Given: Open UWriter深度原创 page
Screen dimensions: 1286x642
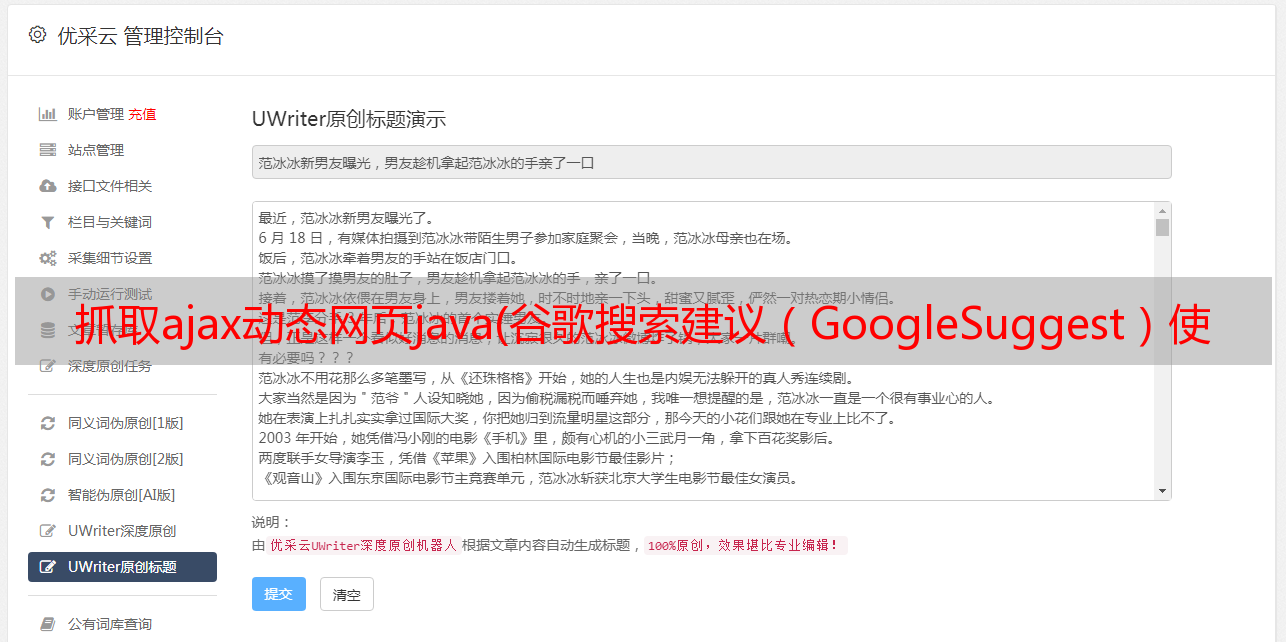Looking at the screenshot, I should coord(122,531).
